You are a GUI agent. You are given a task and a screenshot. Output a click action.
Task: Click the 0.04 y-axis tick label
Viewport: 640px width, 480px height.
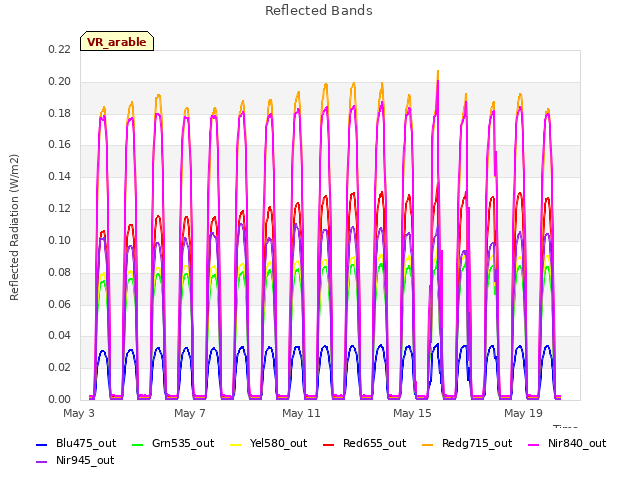[60, 336]
